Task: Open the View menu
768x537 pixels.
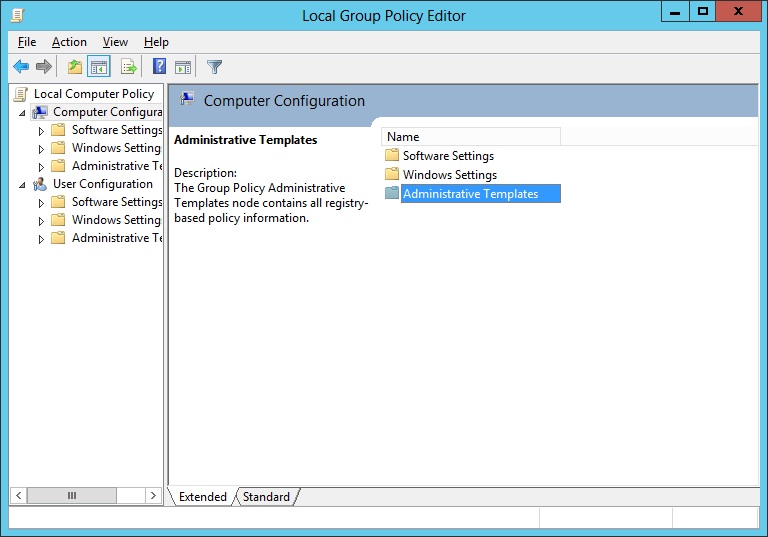Action: pyautogui.click(x=115, y=42)
